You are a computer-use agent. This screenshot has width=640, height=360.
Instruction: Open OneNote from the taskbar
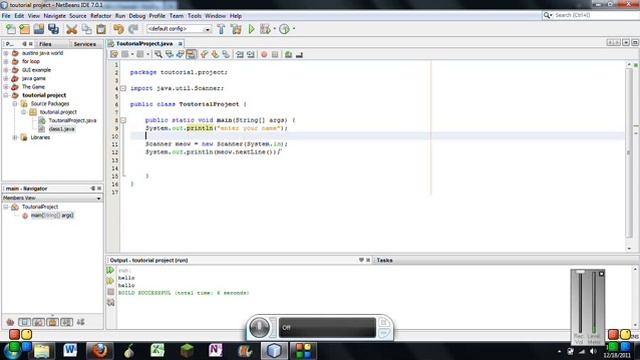216,350
